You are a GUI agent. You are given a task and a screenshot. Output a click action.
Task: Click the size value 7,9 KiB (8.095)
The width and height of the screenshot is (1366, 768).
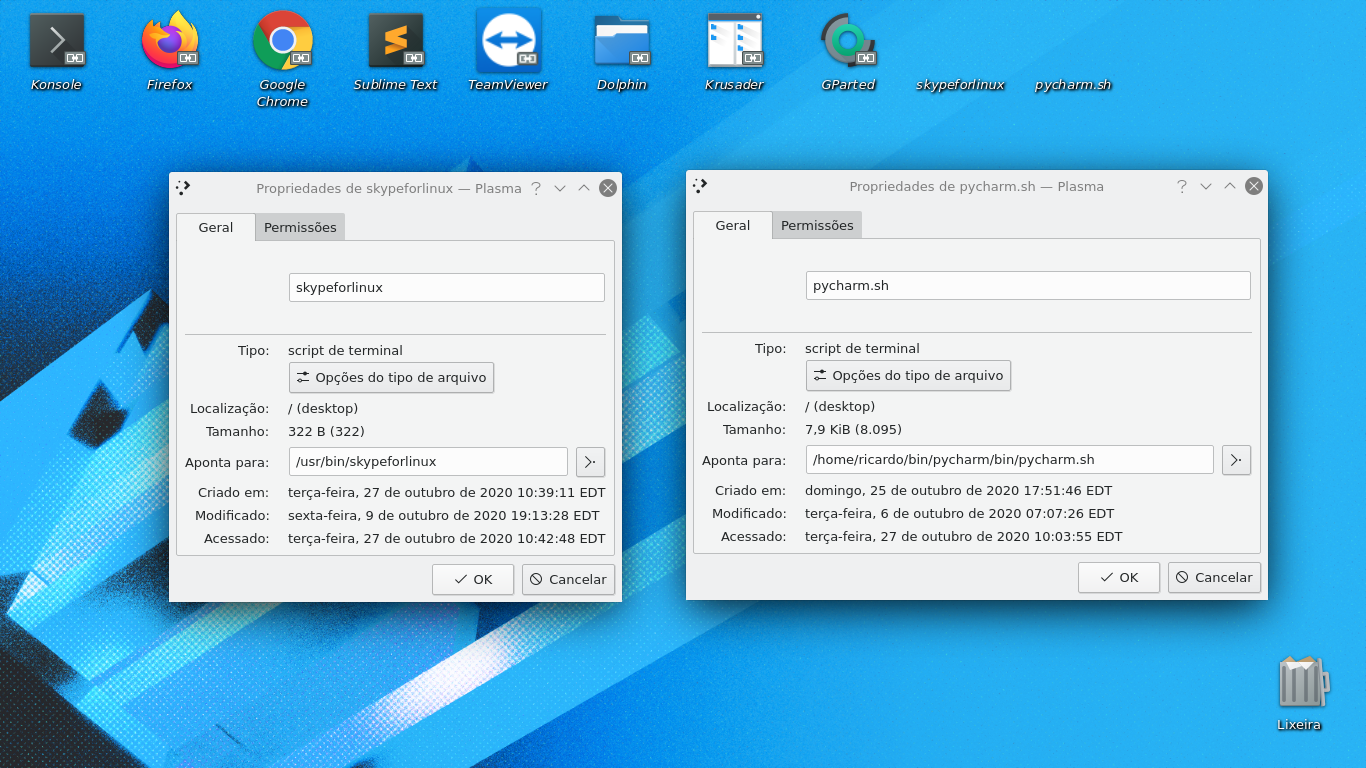pos(853,430)
